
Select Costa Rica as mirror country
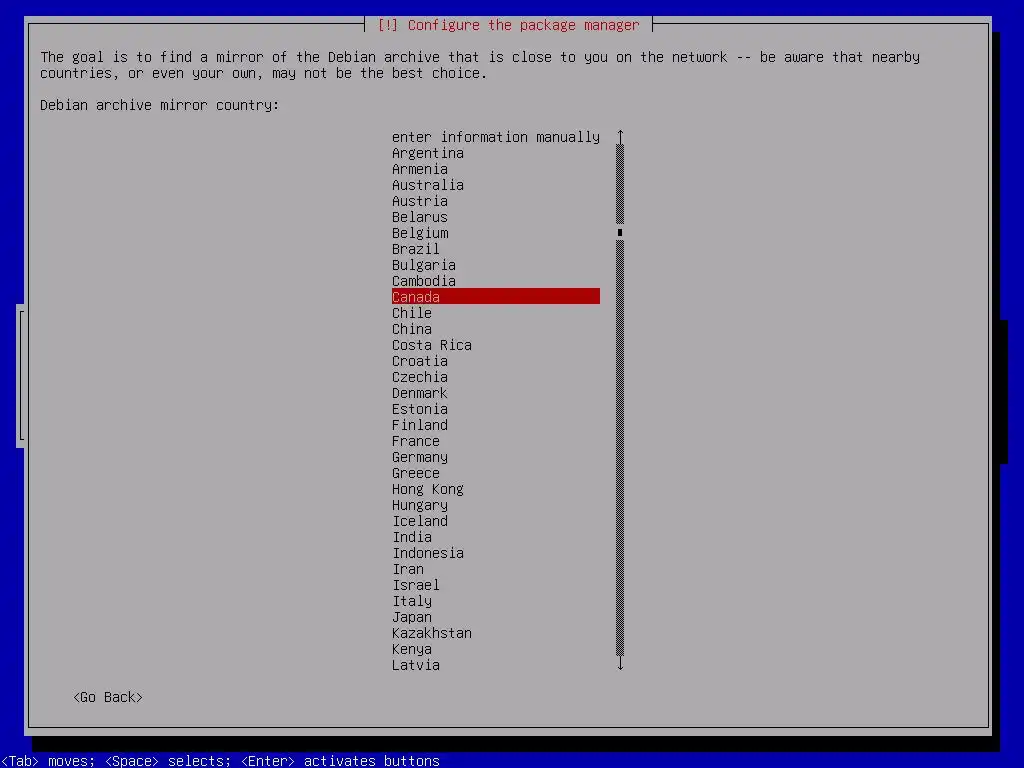pyautogui.click(x=496, y=345)
